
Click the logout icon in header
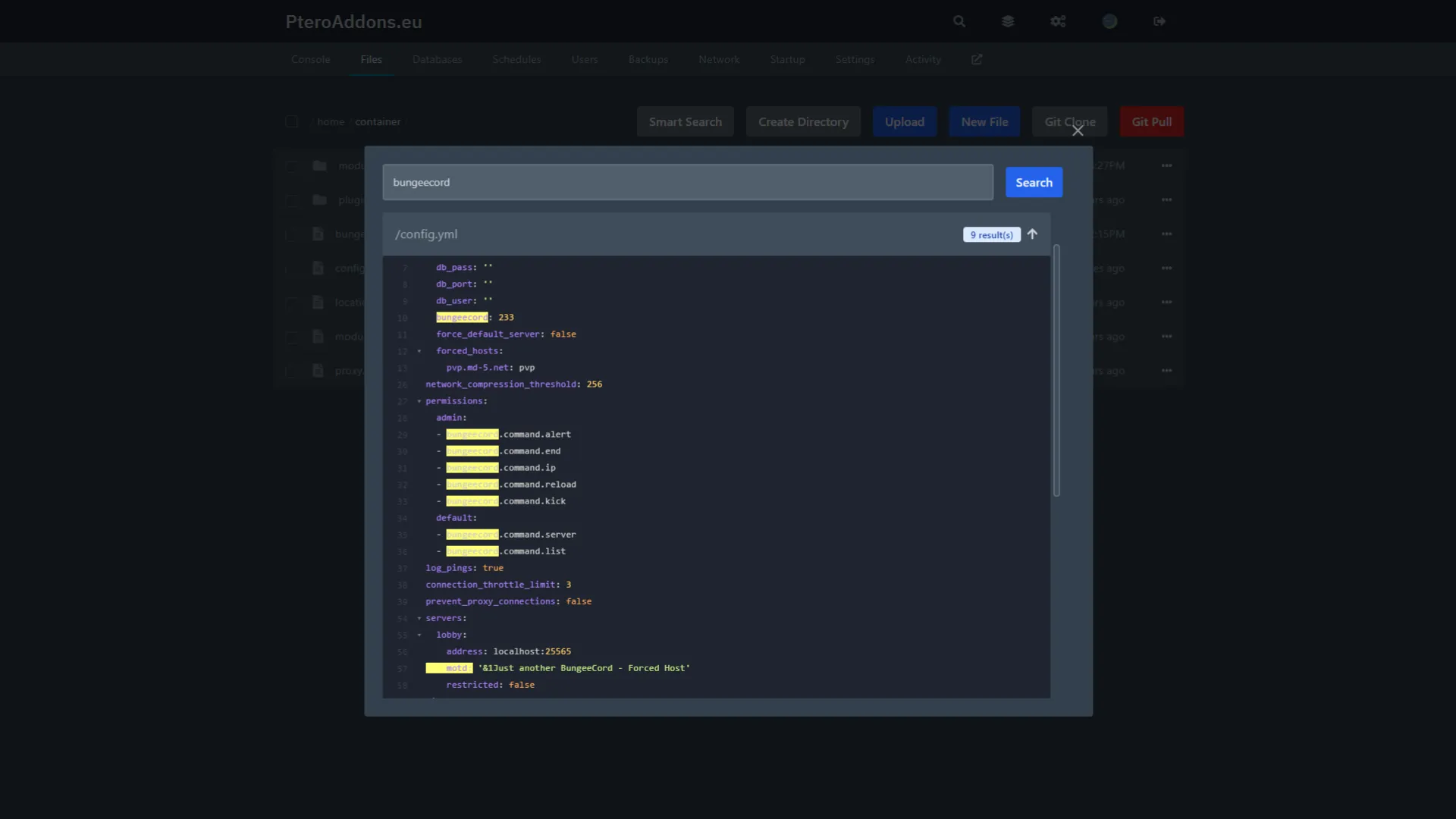1159,21
